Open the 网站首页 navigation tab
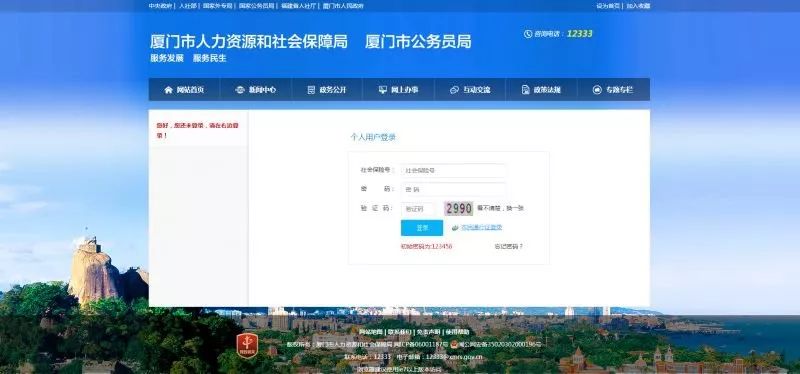 [x=184, y=90]
